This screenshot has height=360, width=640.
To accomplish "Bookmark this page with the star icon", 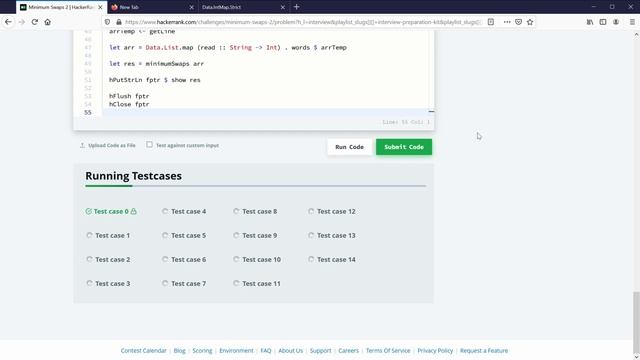I will click(x=530, y=22).
